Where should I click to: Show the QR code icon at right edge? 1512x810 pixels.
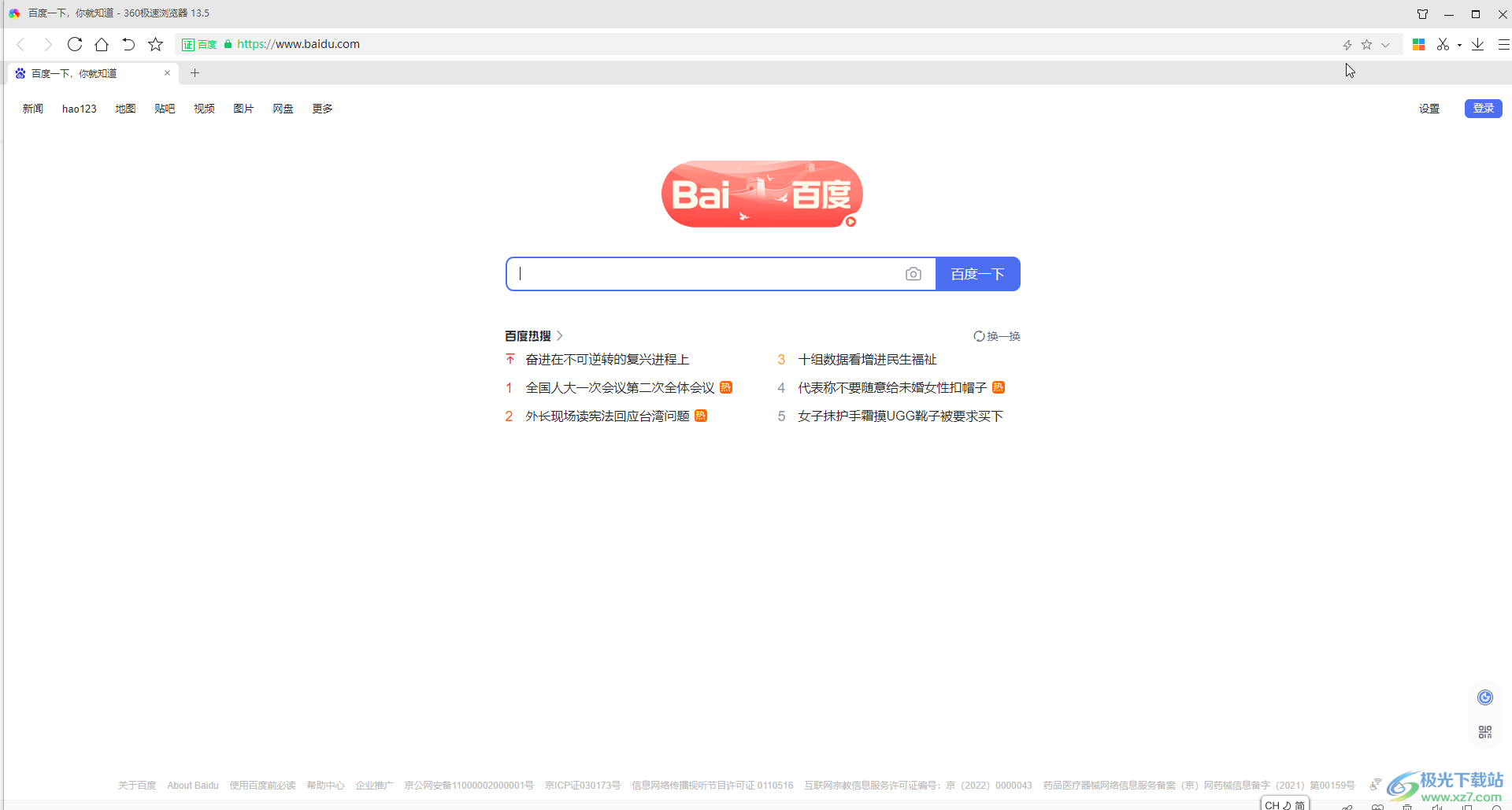tap(1485, 733)
